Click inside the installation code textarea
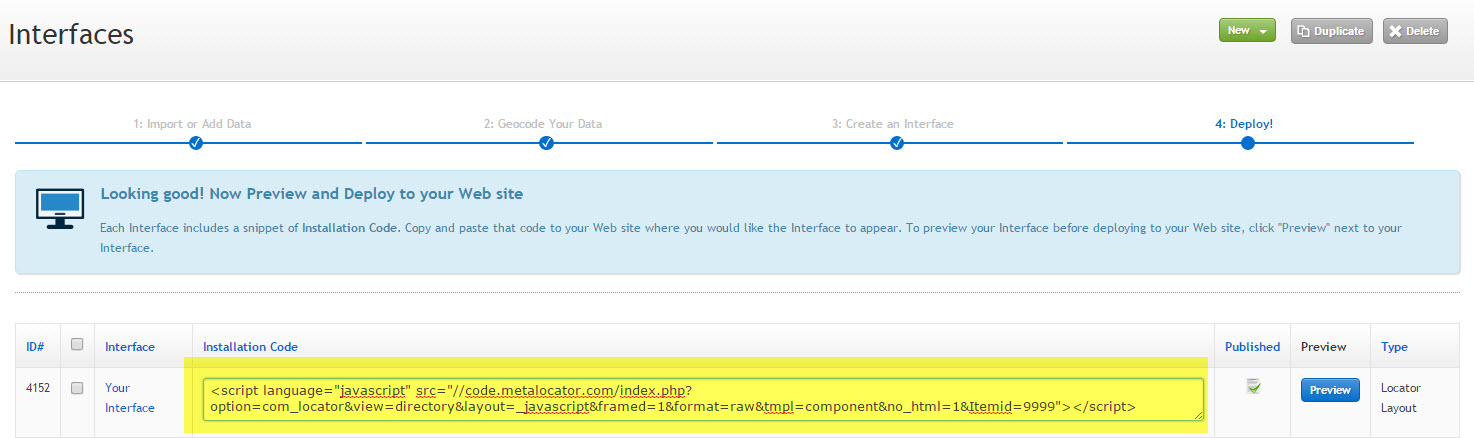This screenshot has width=1474, height=438. [703, 399]
